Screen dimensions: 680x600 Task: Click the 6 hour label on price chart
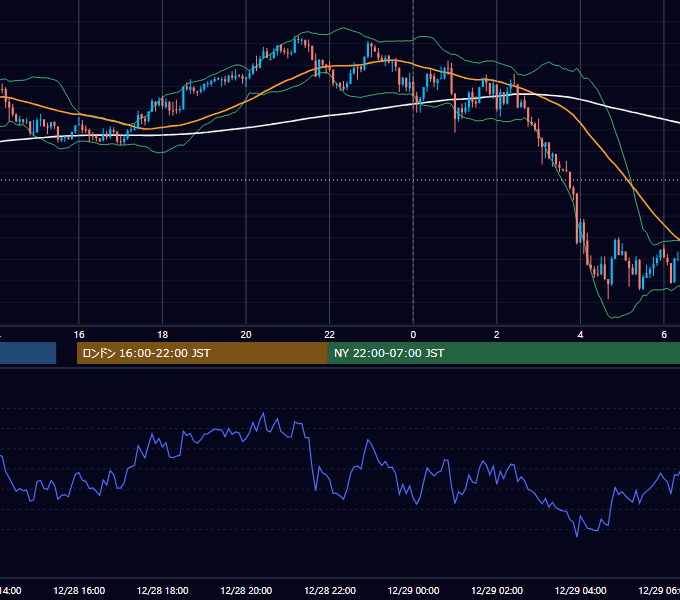[x=664, y=334]
